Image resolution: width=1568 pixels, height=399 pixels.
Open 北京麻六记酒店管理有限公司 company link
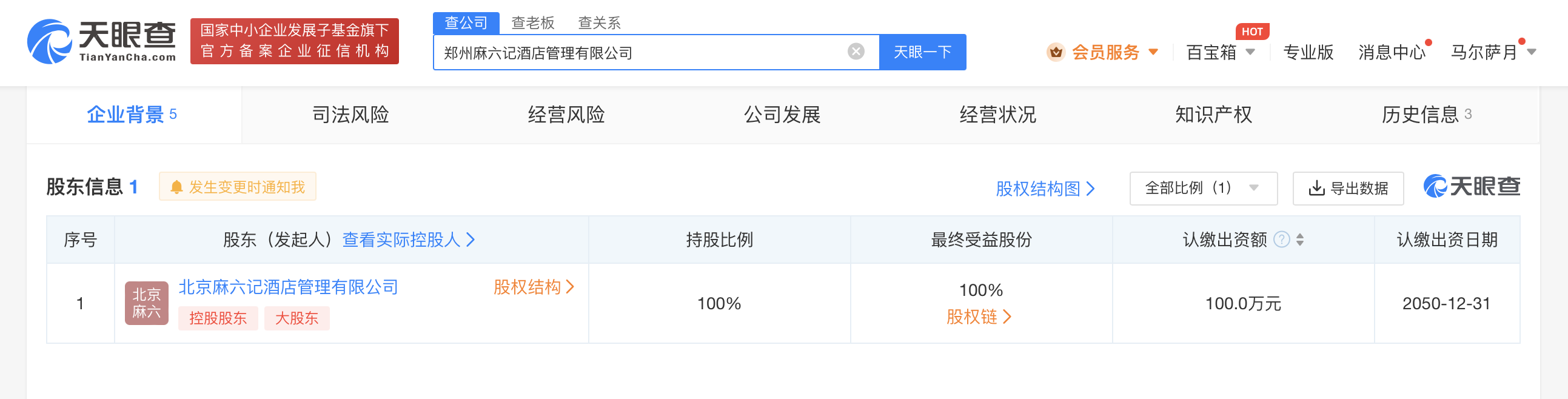click(x=288, y=287)
